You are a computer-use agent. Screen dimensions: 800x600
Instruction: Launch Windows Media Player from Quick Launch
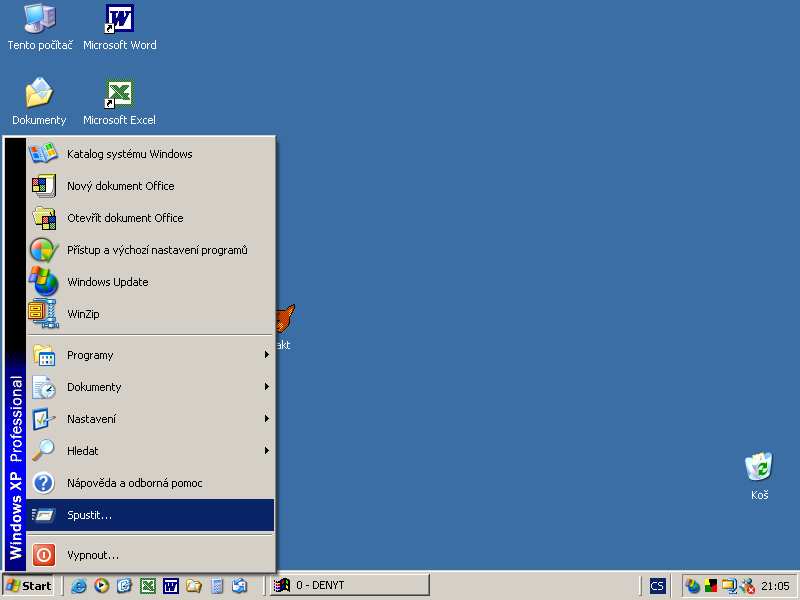[102, 585]
